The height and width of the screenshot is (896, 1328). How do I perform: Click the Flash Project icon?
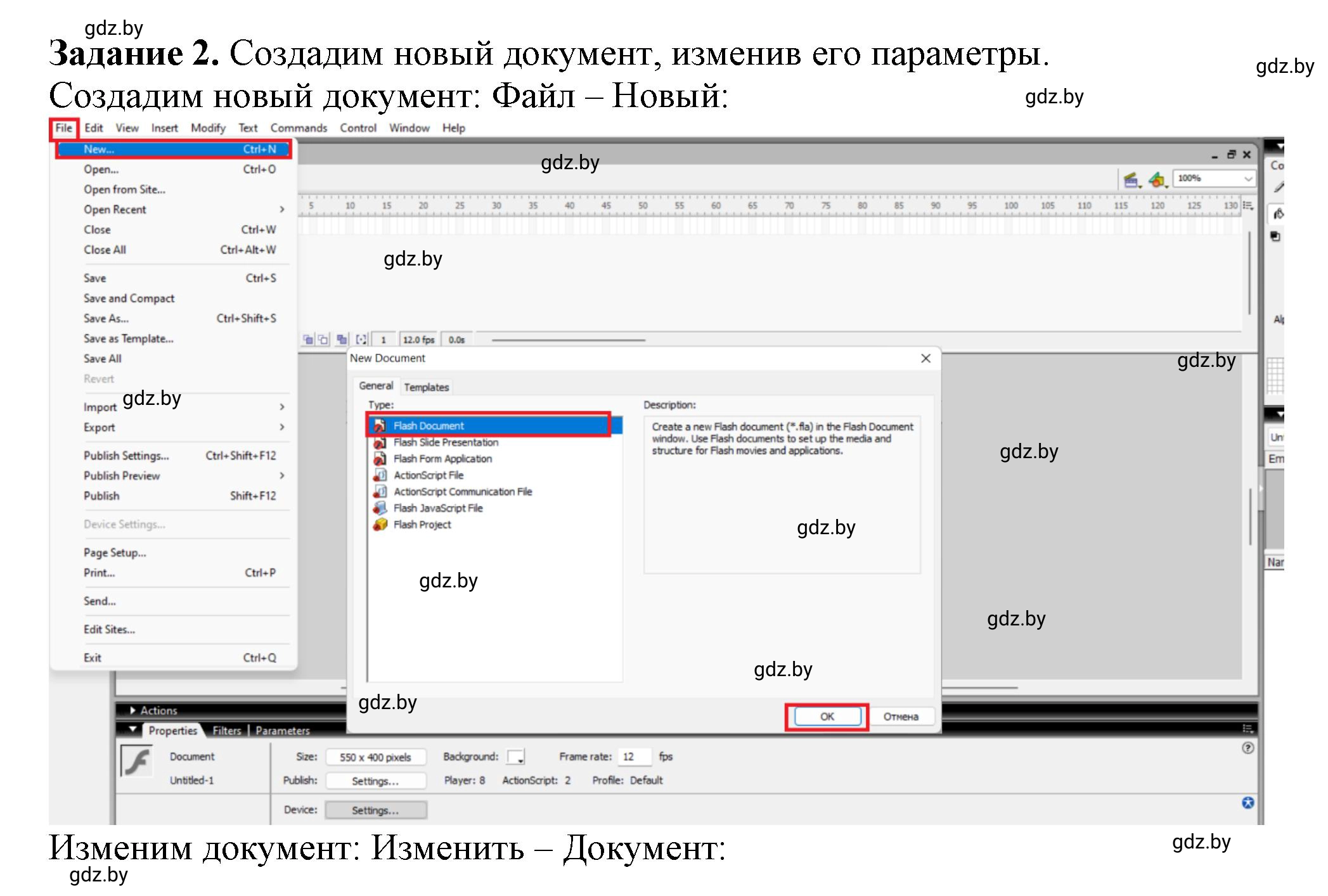pyautogui.click(x=380, y=525)
